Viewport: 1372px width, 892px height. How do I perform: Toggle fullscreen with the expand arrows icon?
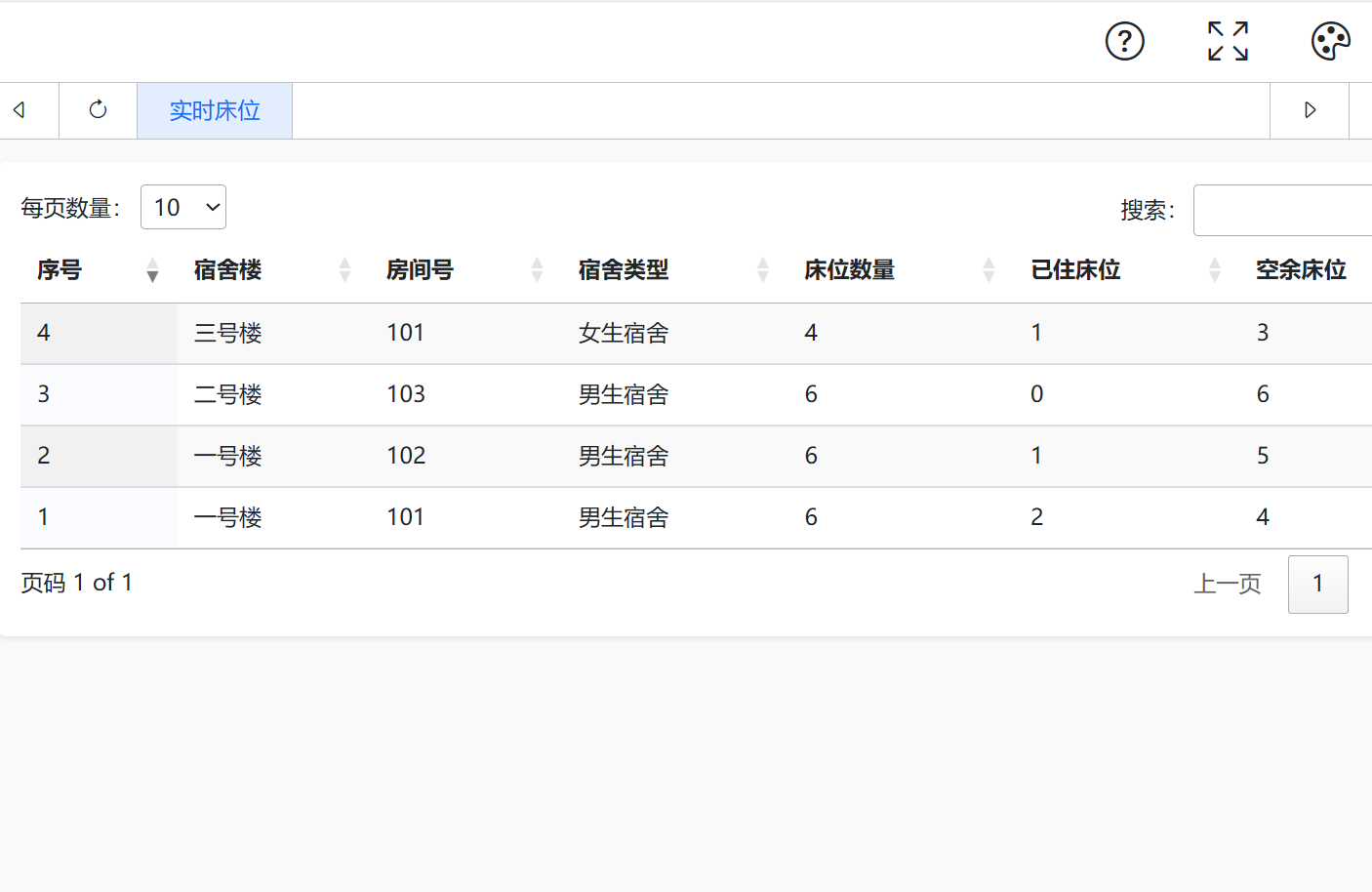1228,41
